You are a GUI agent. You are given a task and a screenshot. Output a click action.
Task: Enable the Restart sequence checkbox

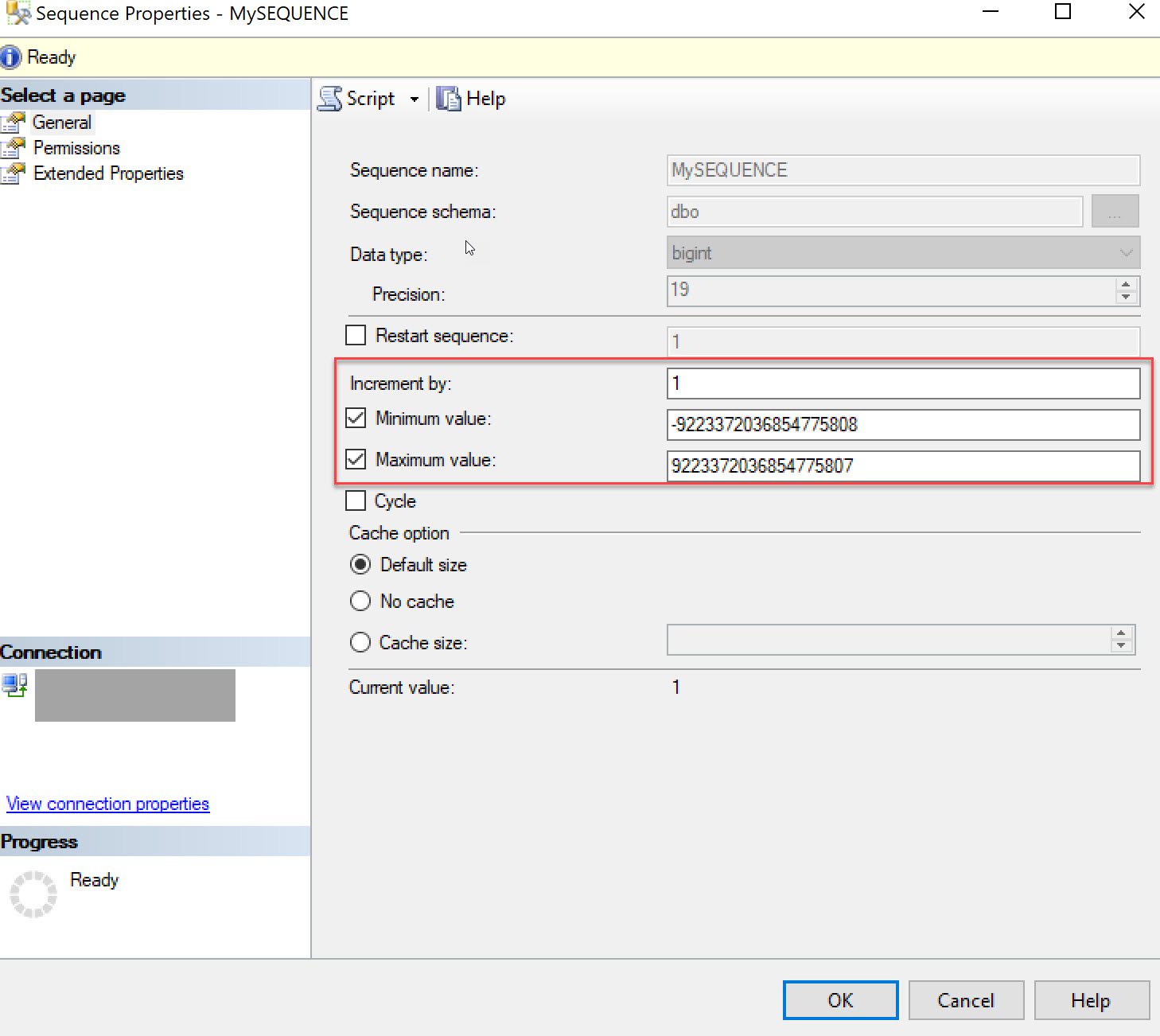[x=356, y=335]
